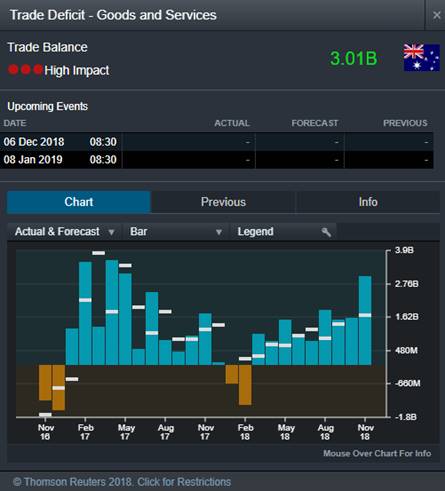This screenshot has height=491, width=445.
Task: Click the orange Nov 16 negative bar
Action: tap(45, 383)
